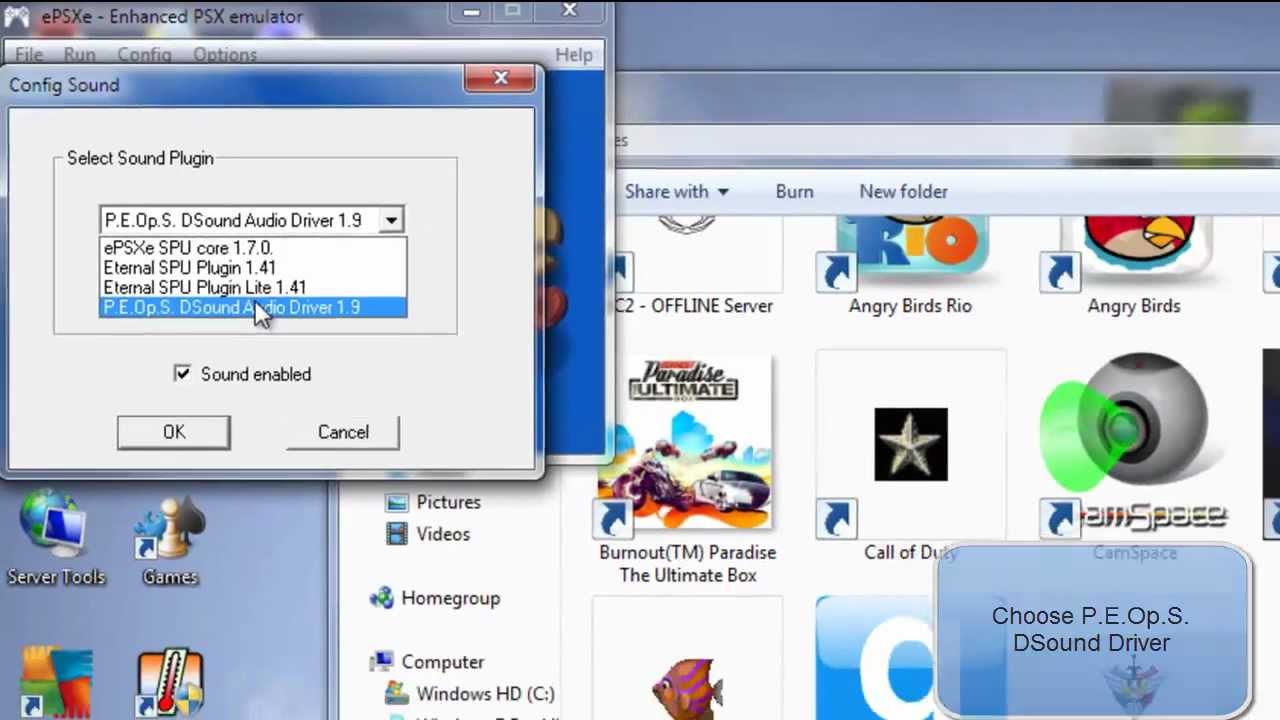Select Burnout Paradise Ultimate Box icon

686,444
